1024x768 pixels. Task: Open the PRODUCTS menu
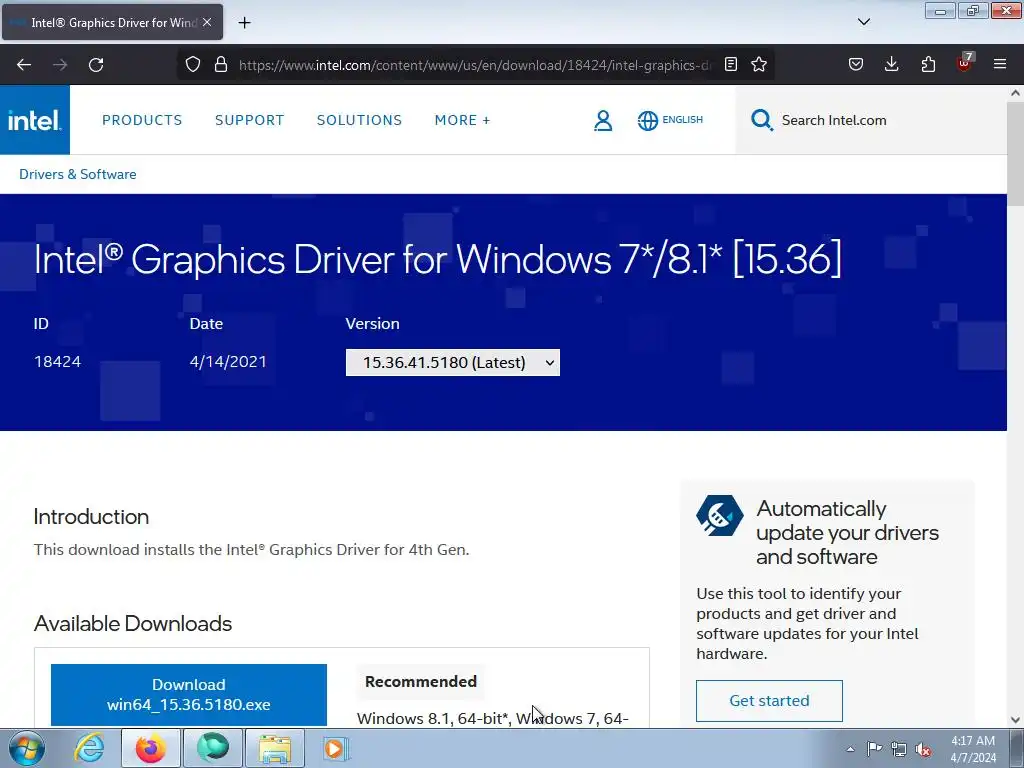tap(142, 120)
